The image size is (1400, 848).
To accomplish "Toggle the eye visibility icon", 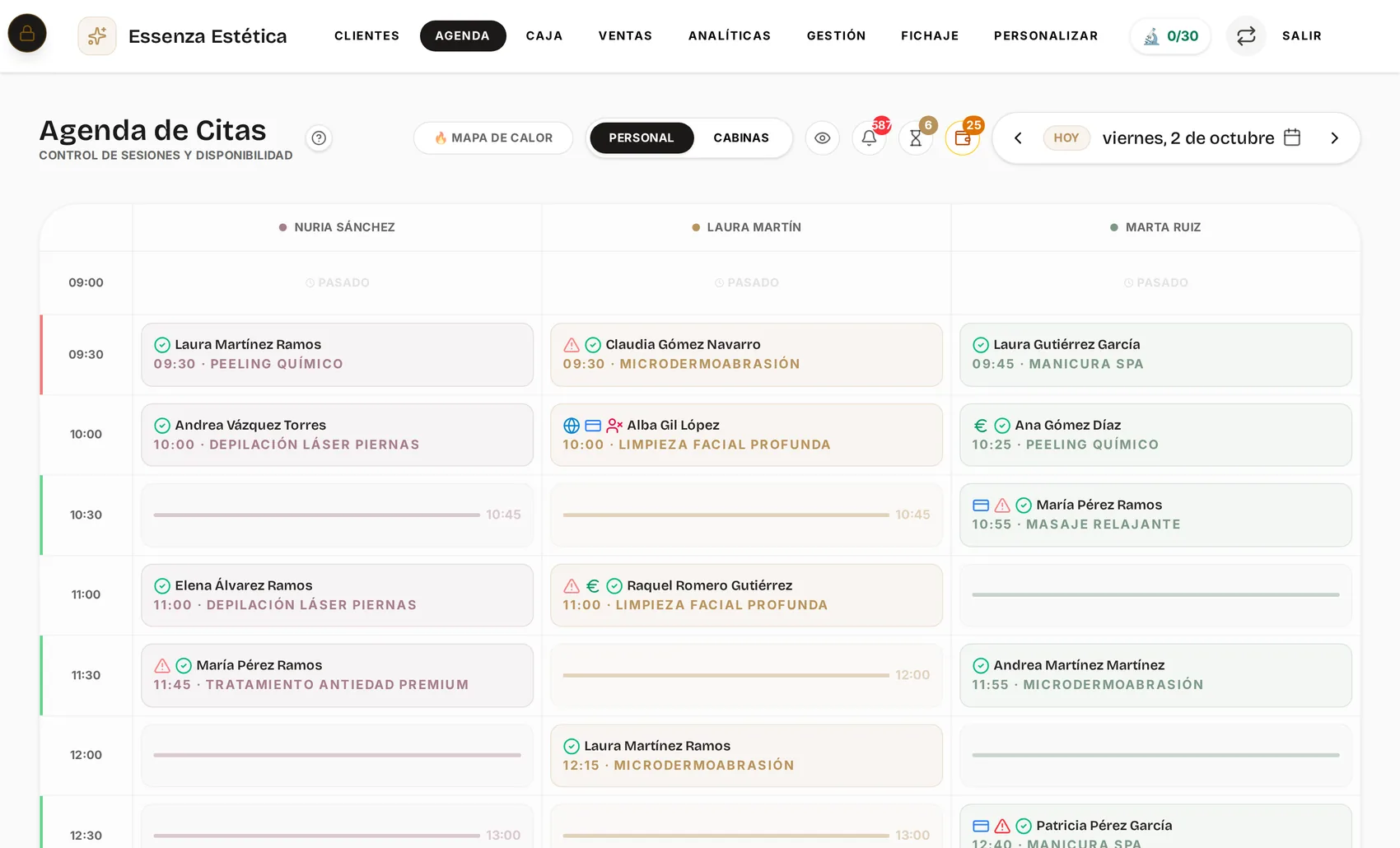I will pos(822,138).
